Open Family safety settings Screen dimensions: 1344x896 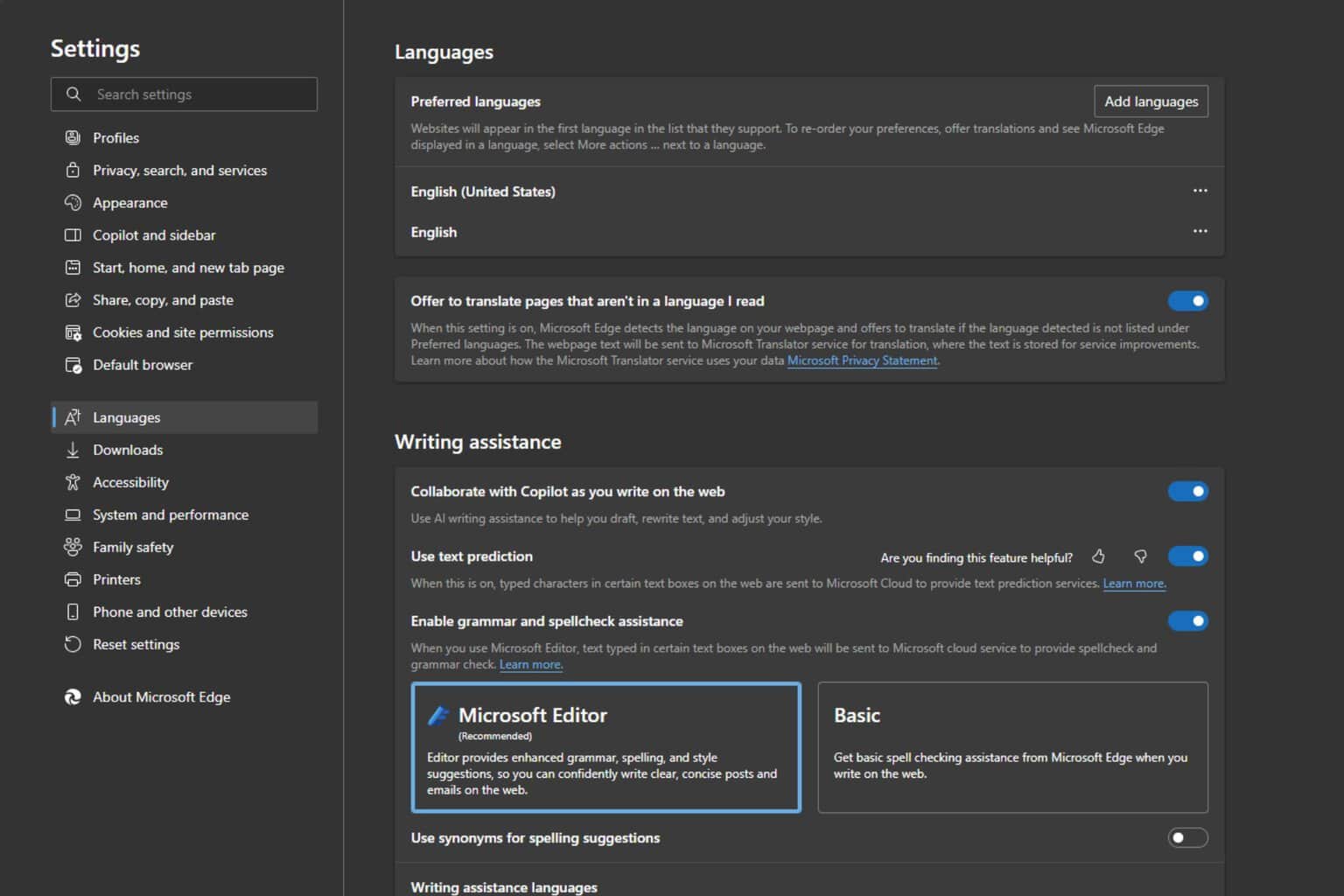[x=184, y=547]
